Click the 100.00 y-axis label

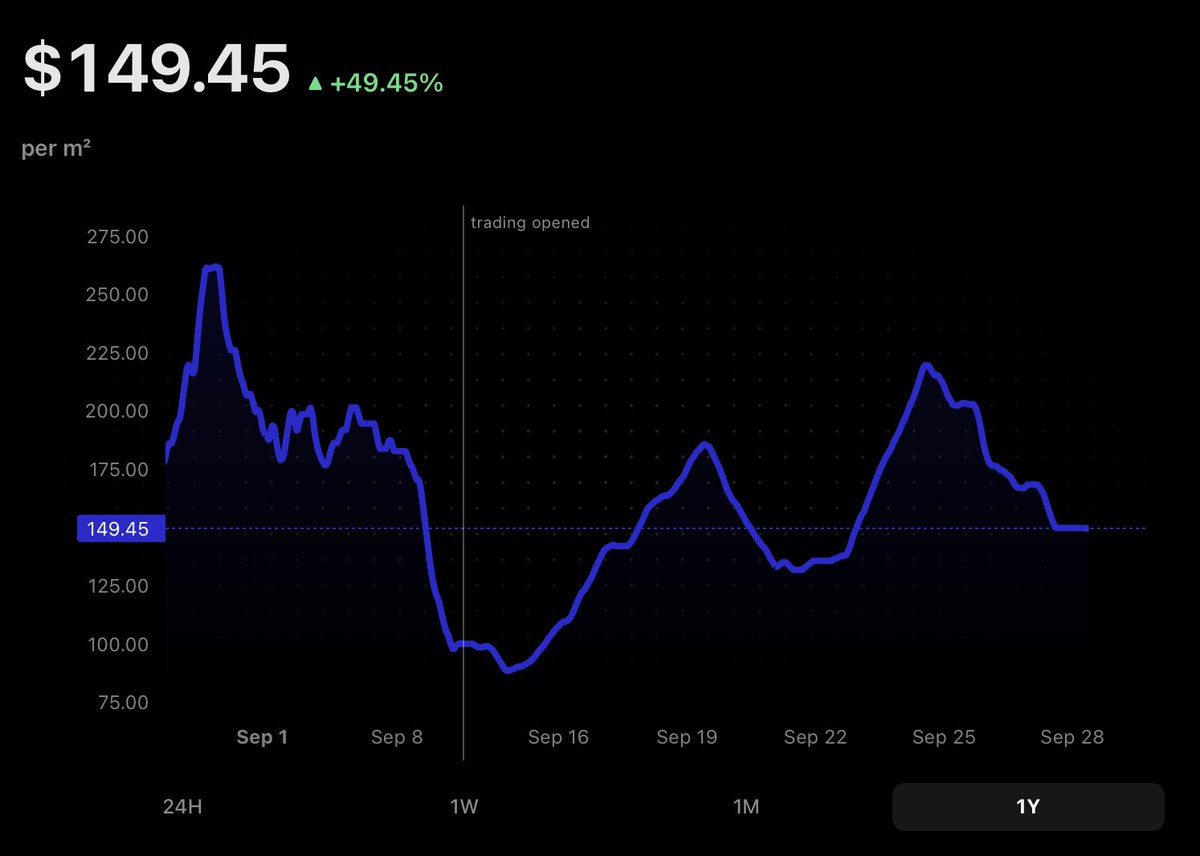pos(118,644)
